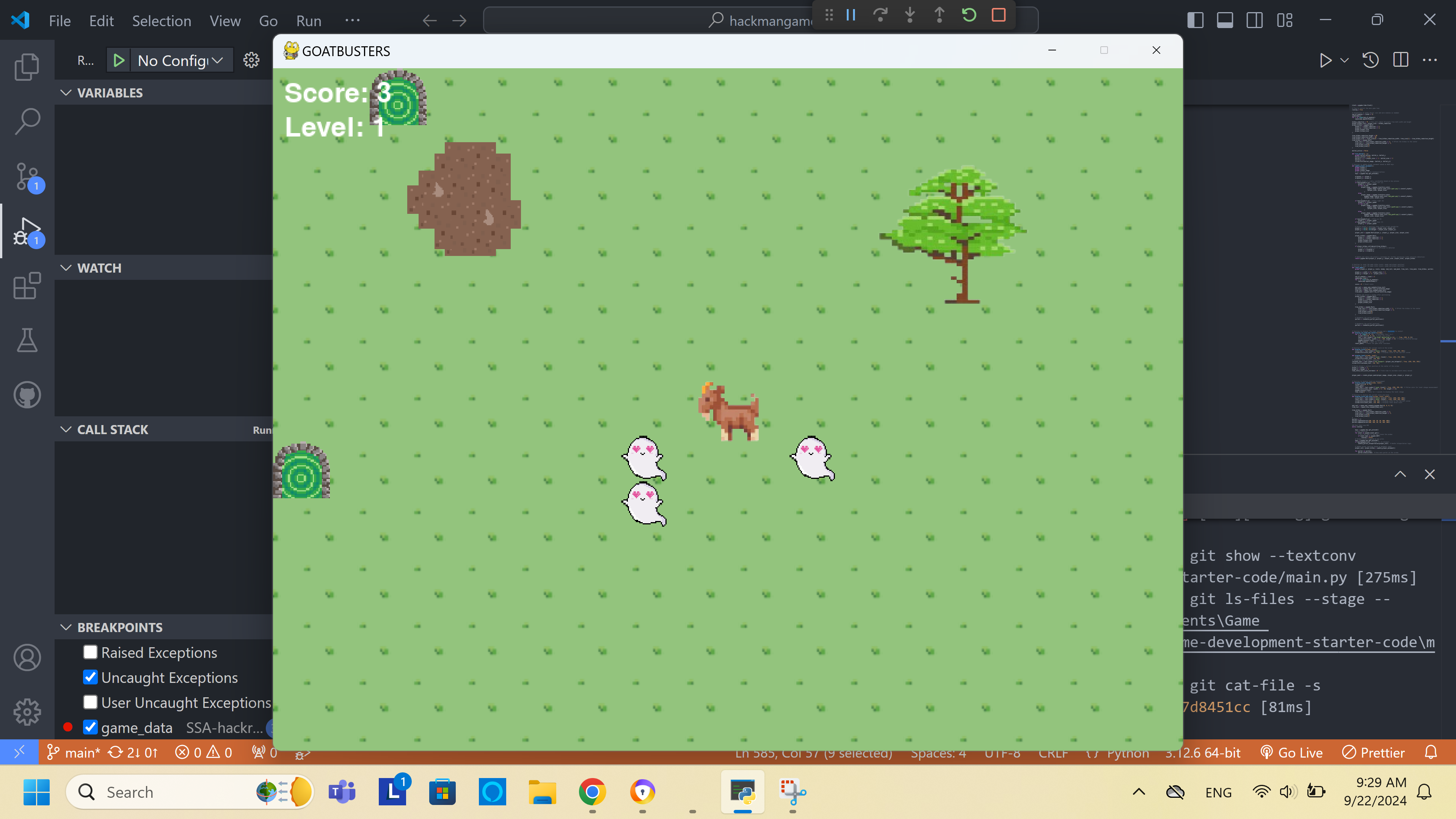
Task: Open the Extensions view icon
Action: click(x=27, y=286)
